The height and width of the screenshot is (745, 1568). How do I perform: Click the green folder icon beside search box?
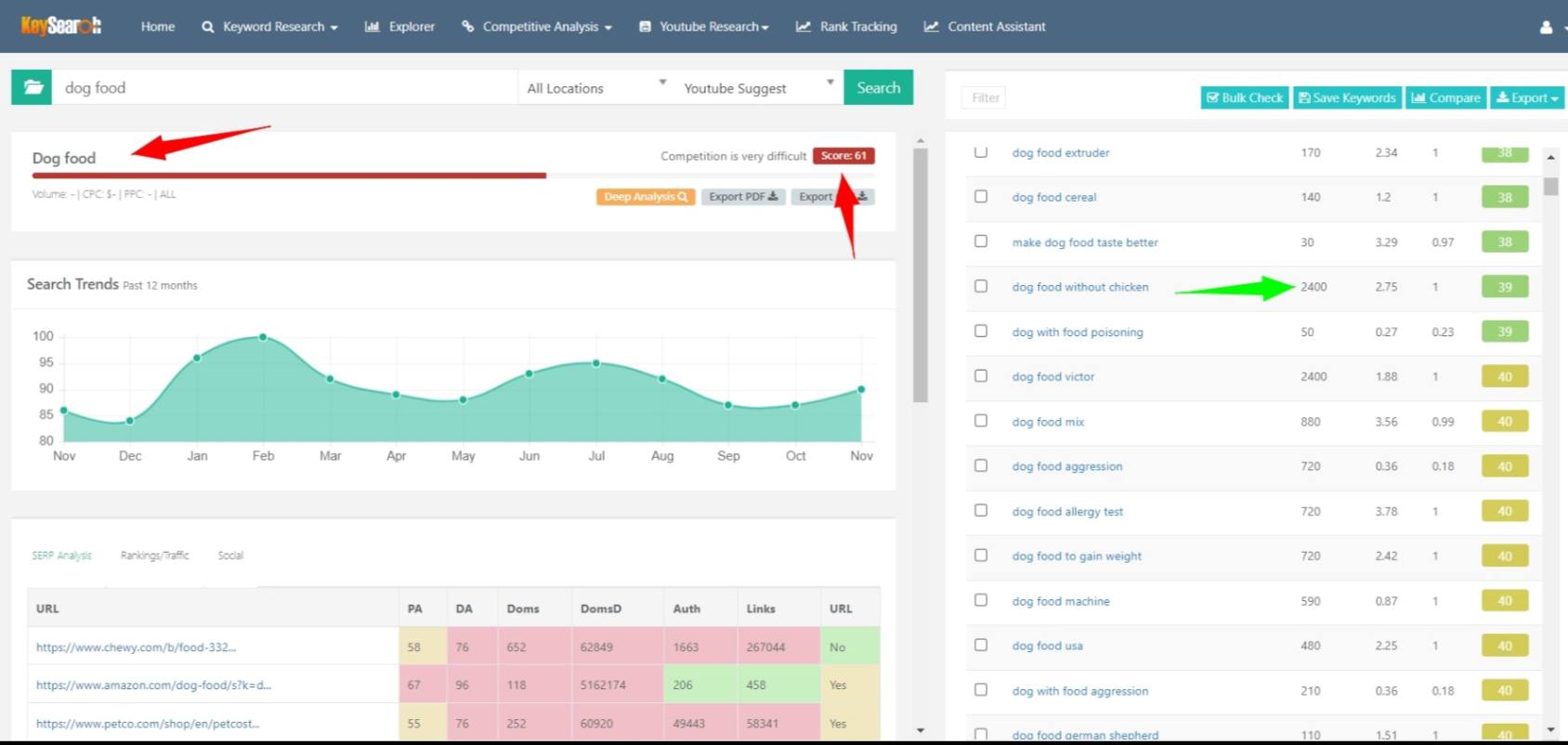[x=33, y=87]
